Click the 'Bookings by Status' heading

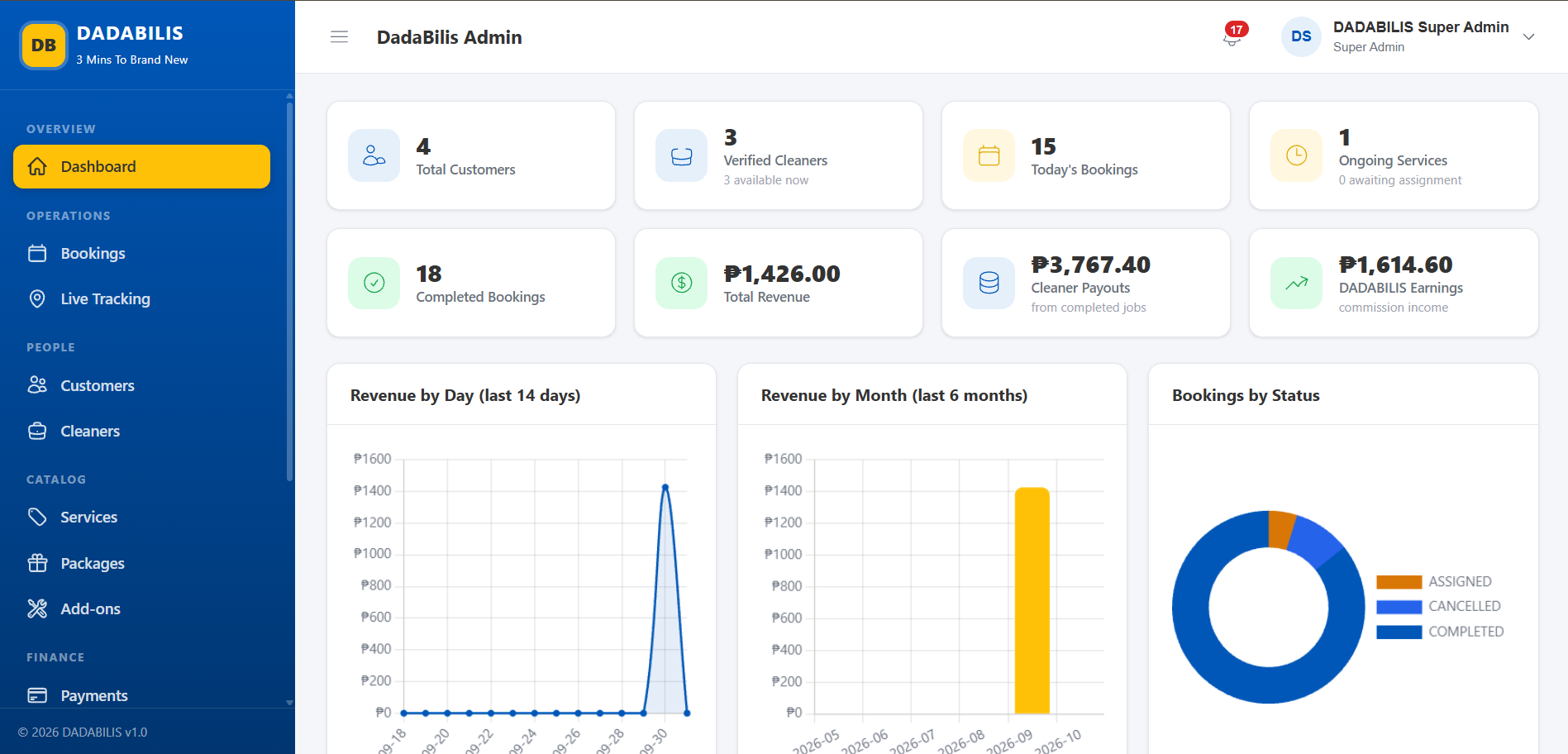pyautogui.click(x=1246, y=395)
